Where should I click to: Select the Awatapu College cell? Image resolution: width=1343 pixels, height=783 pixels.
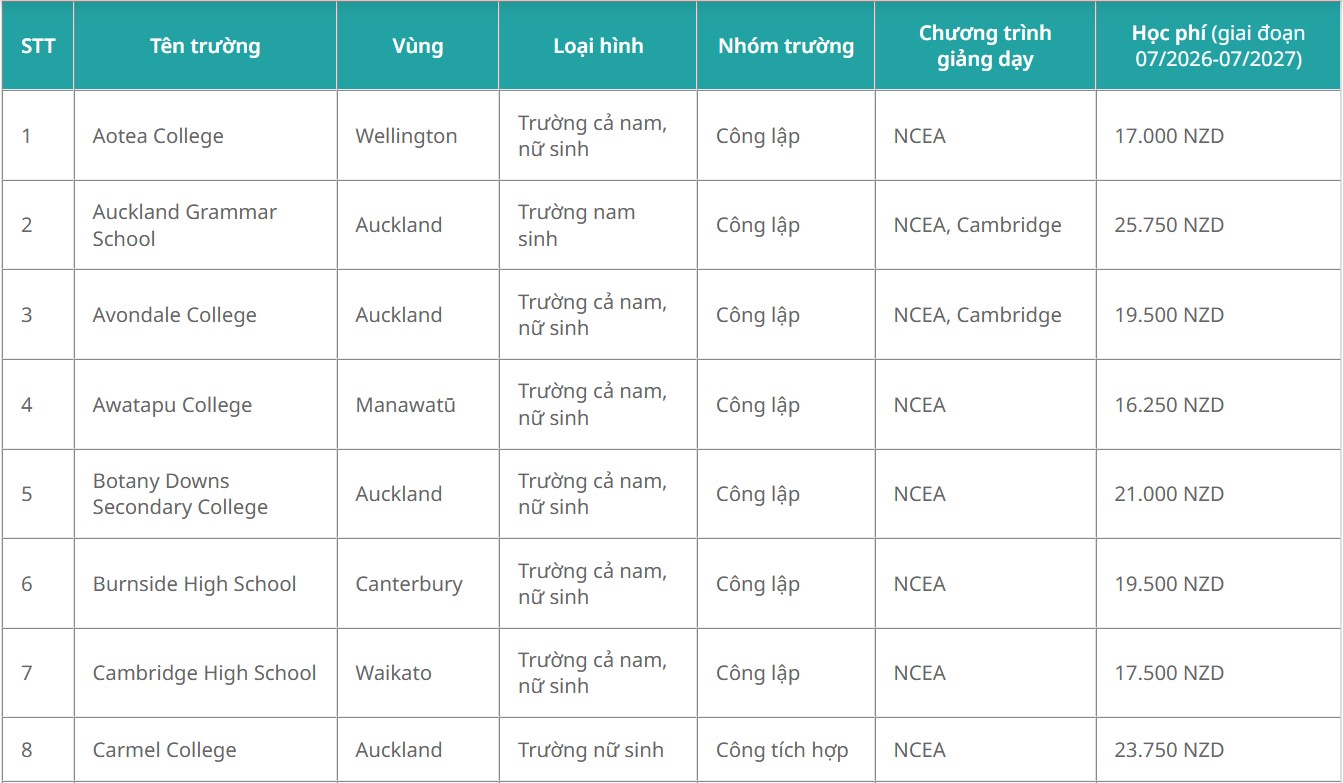pyautogui.click(x=172, y=405)
